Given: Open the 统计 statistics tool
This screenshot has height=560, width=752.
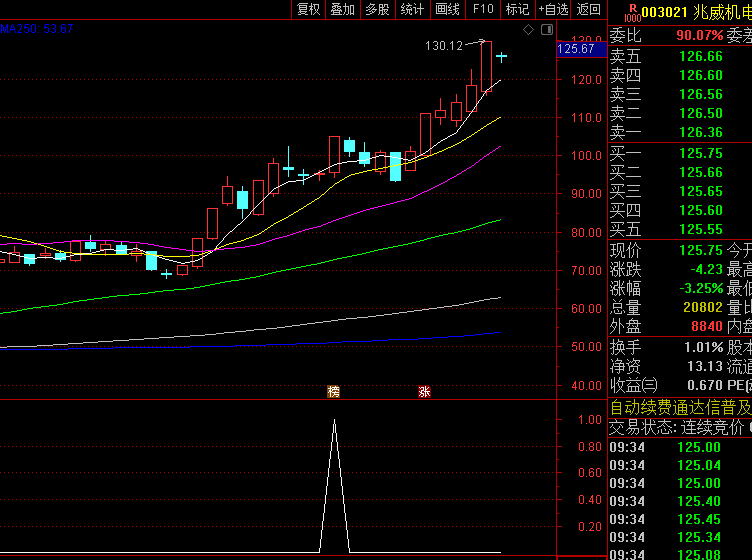Looking at the screenshot, I should pyautogui.click(x=412, y=9).
